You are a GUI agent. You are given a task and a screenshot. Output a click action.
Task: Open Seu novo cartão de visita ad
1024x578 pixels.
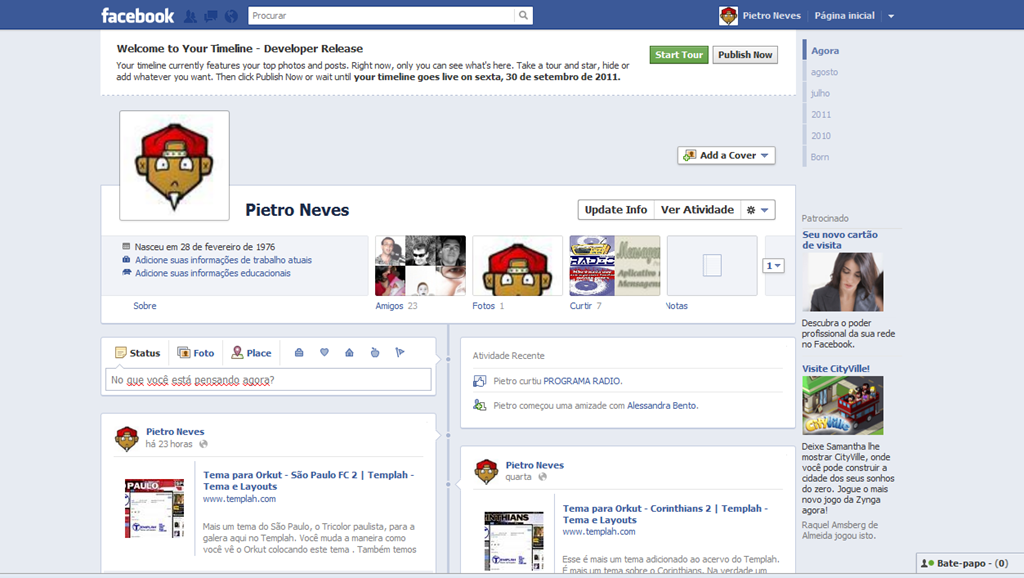[x=840, y=240]
